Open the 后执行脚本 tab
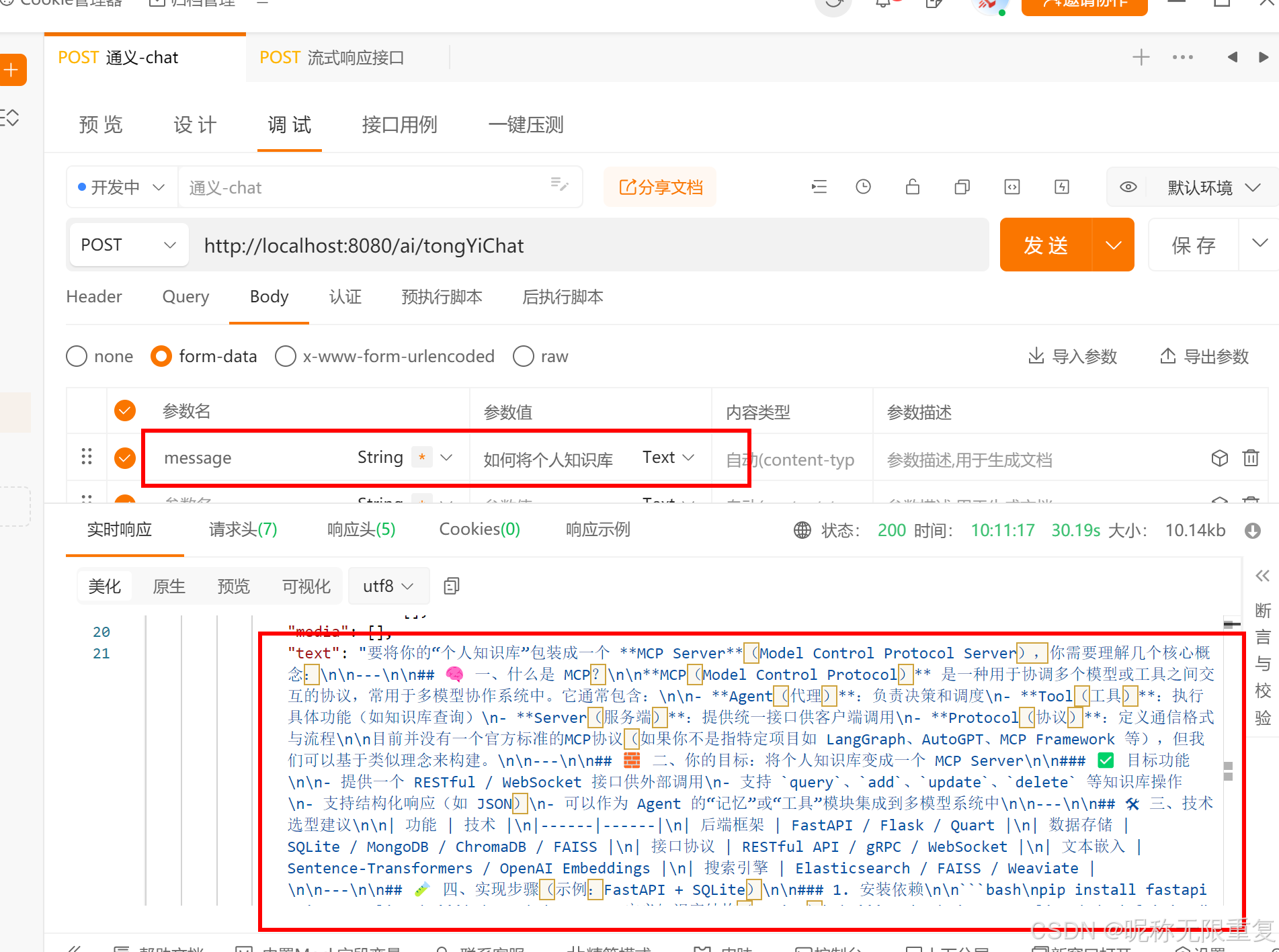 [x=563, y=296]
